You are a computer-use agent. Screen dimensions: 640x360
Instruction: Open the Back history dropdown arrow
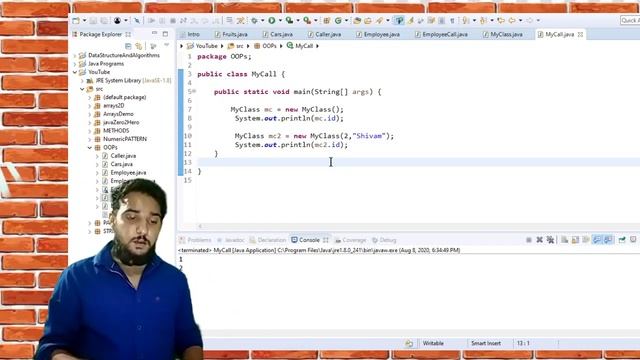click(520, 20)
